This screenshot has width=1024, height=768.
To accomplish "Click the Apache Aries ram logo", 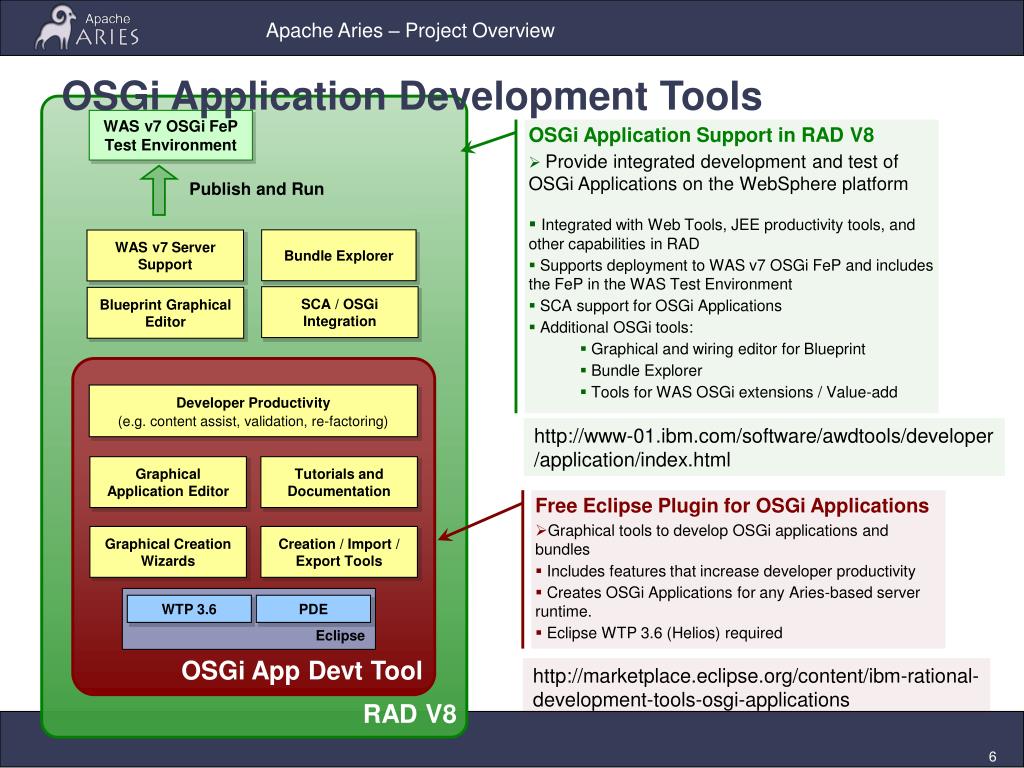I will [86, 28].
